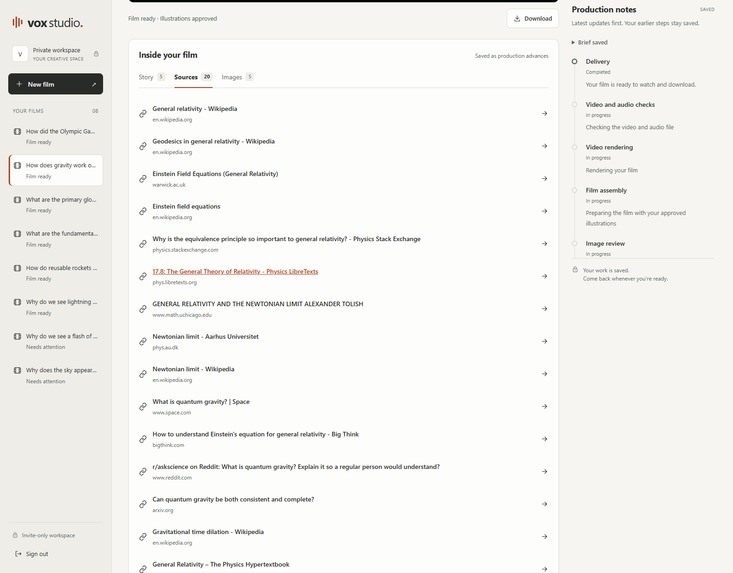This screenshot has height=573, width=733.
Task: Click the Image review step
Action: [605, 244]
